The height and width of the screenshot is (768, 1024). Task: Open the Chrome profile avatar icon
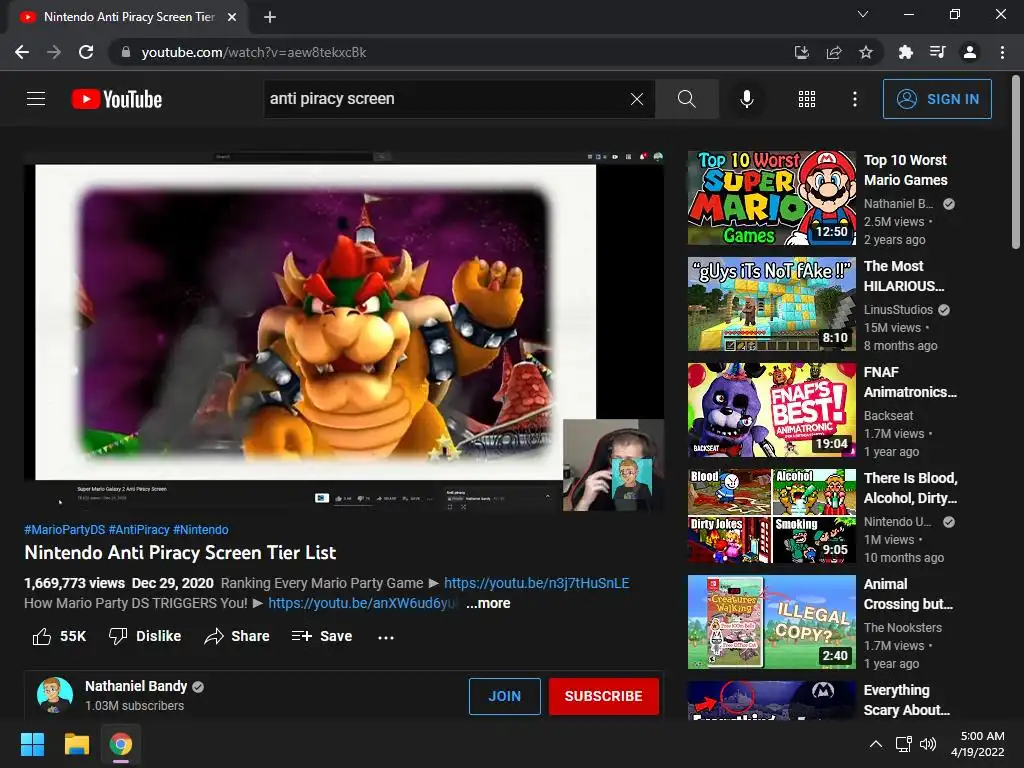point(970,52)
